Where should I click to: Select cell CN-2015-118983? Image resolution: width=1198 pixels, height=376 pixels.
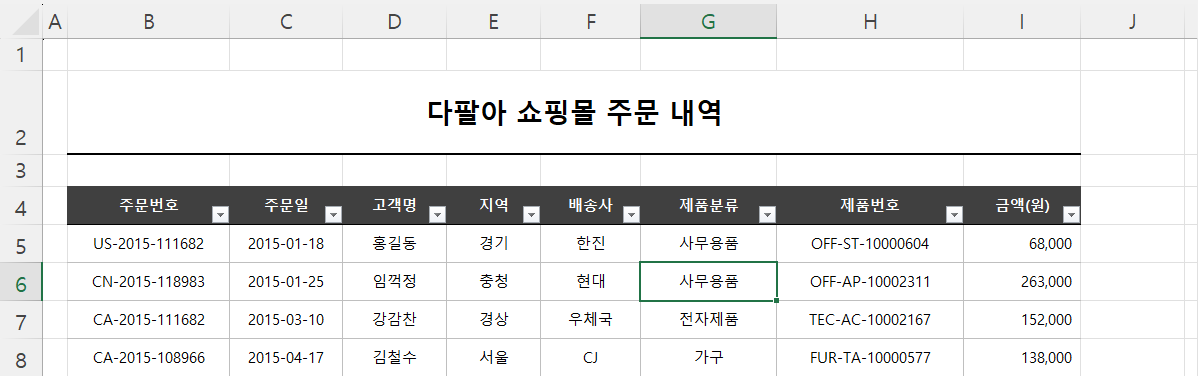[x=149, y=281]
